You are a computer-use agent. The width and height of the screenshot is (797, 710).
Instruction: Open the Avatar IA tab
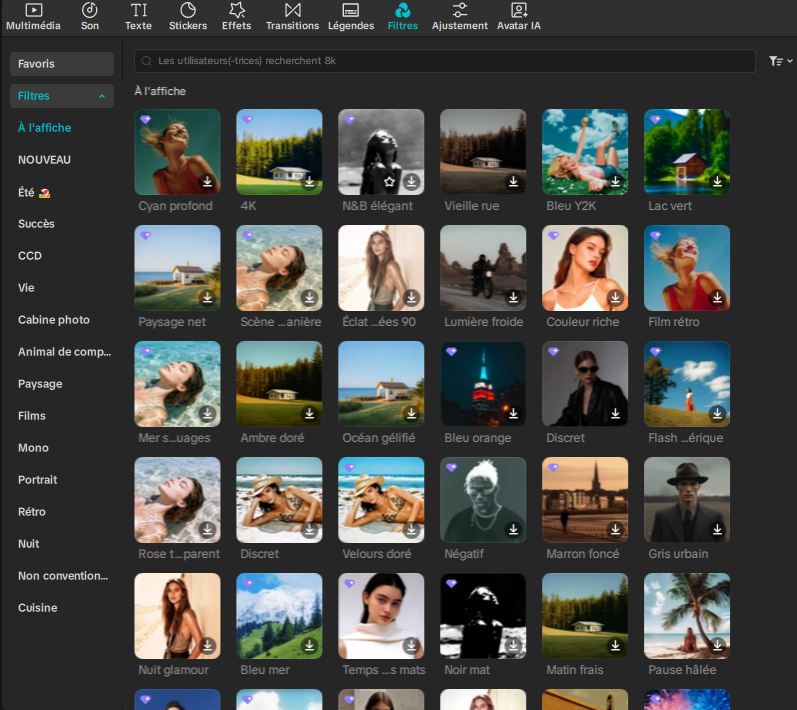518,17
